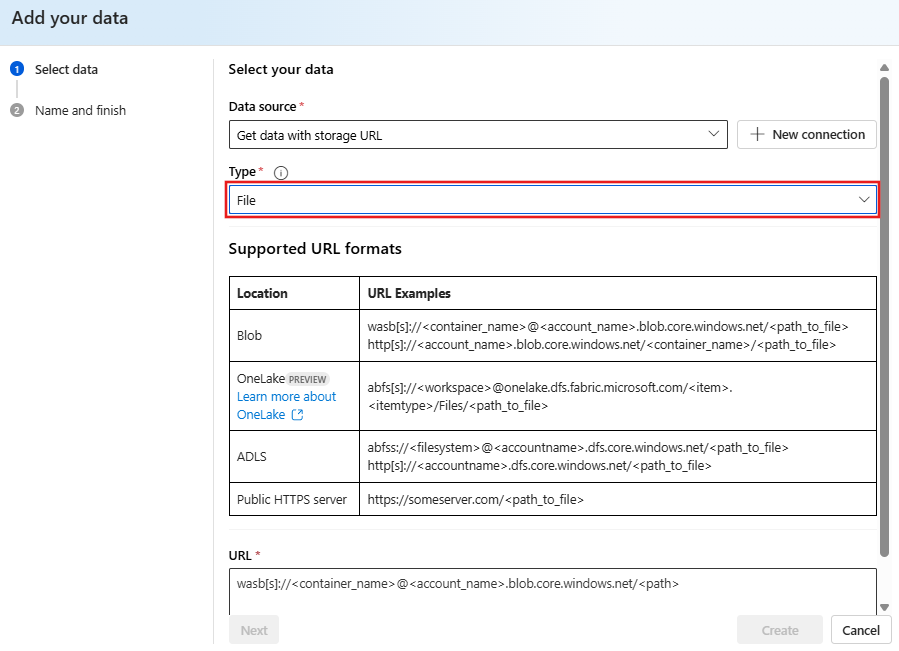Expand the Get data with storage URL selector

(478, 134)
